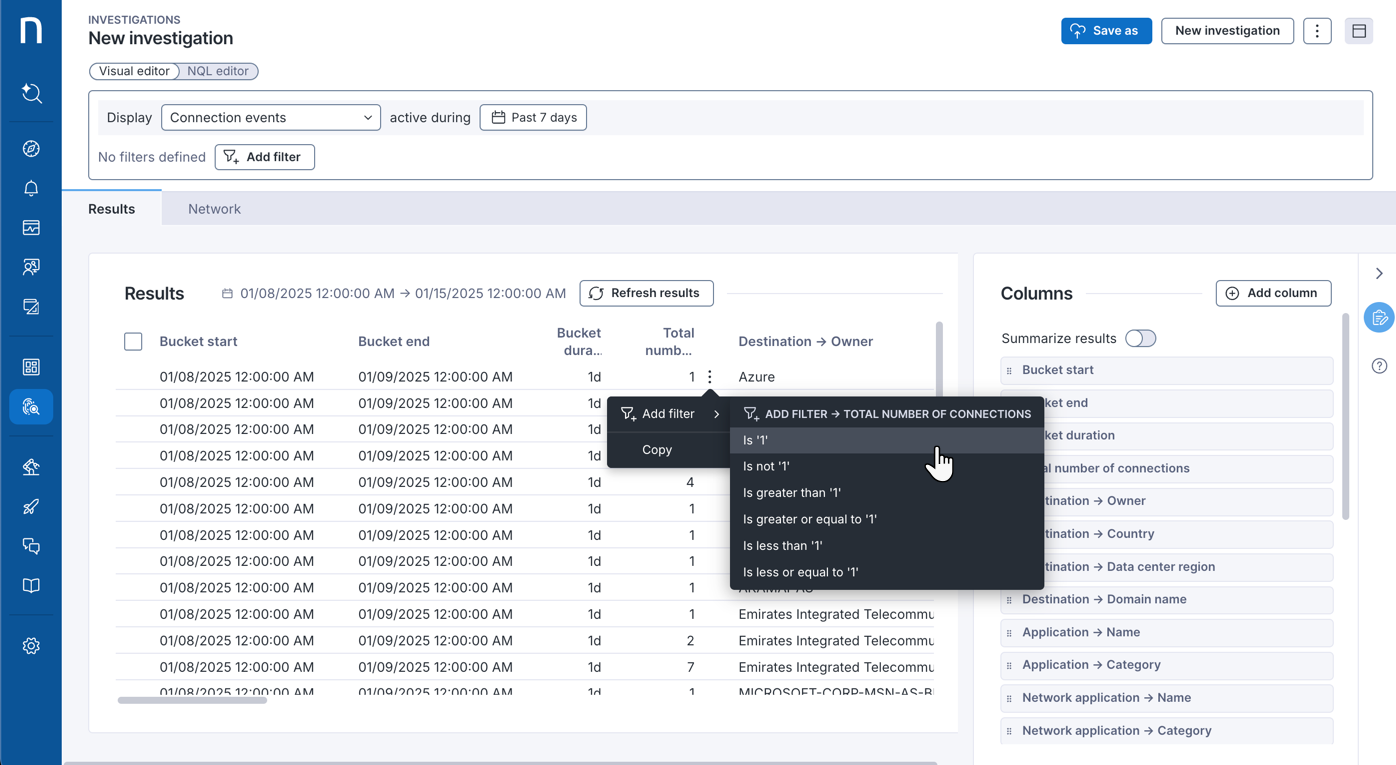Switch to the NQL editor mode
The width and height of the screenshot is (1396, 765).
[218, 71]
